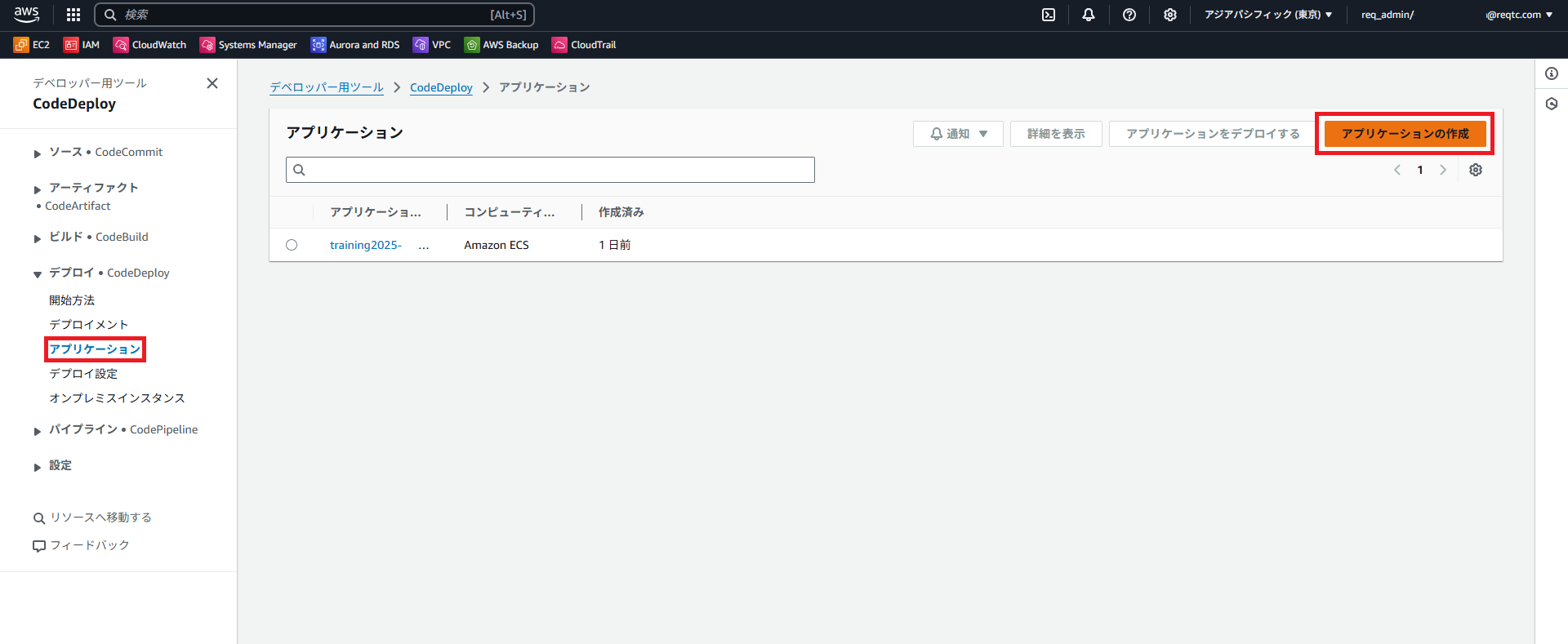Viewport: 1568px width, 644px height.
Task: Open 開始方法 in sidebar
Action: click(x=72, y=300)
